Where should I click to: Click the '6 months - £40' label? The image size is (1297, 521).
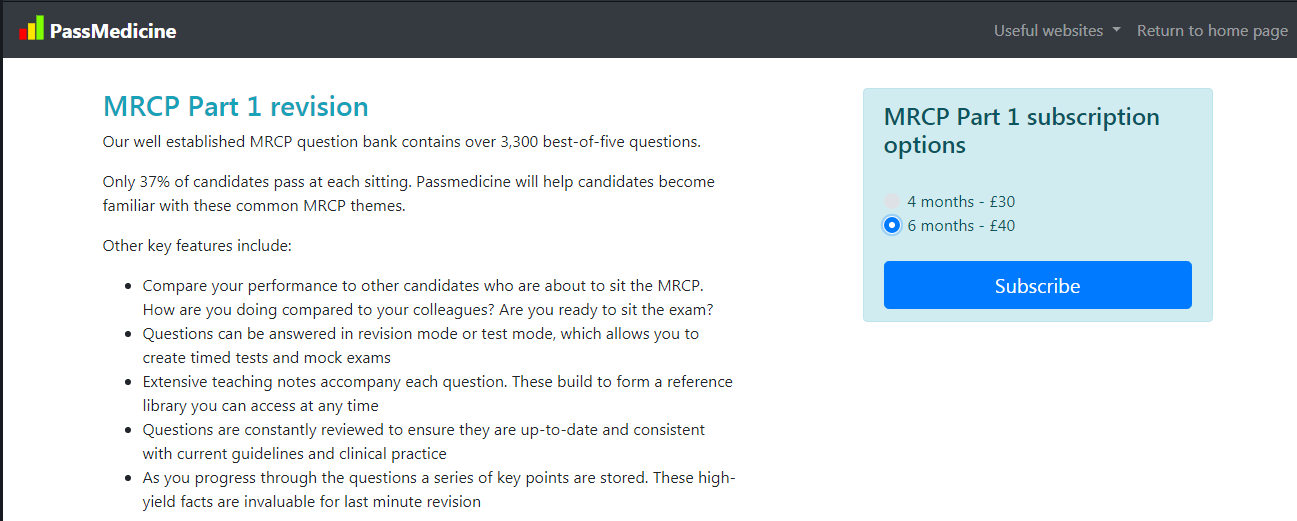tap(961, 225)
